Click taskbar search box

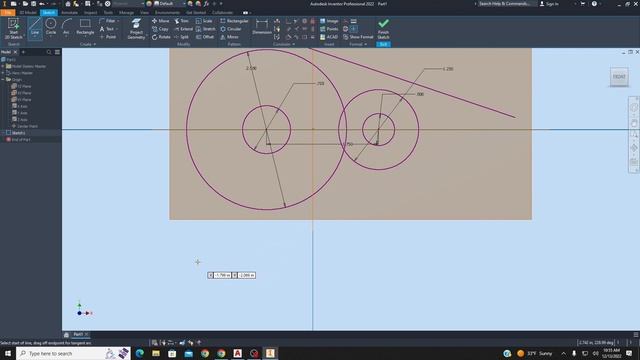(x=73, y=353)
